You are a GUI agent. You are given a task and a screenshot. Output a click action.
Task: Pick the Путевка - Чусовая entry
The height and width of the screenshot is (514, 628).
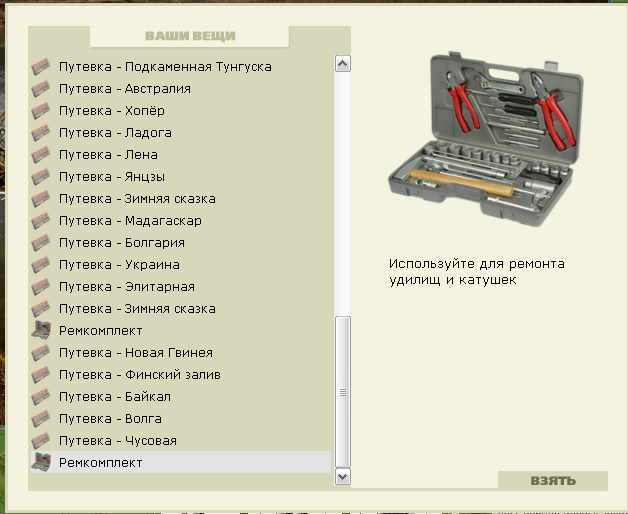181,441
